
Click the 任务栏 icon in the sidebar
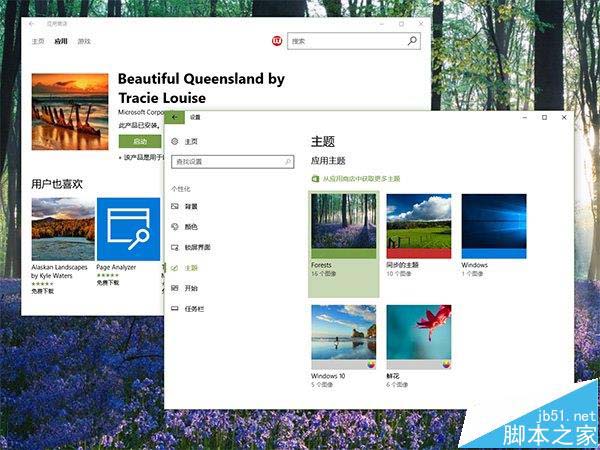175,309
